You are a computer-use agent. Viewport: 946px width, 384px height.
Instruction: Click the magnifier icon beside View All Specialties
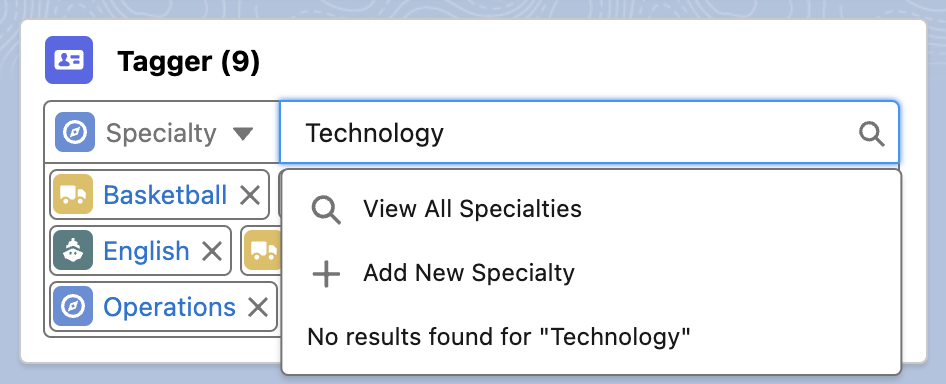coord(326,210)
